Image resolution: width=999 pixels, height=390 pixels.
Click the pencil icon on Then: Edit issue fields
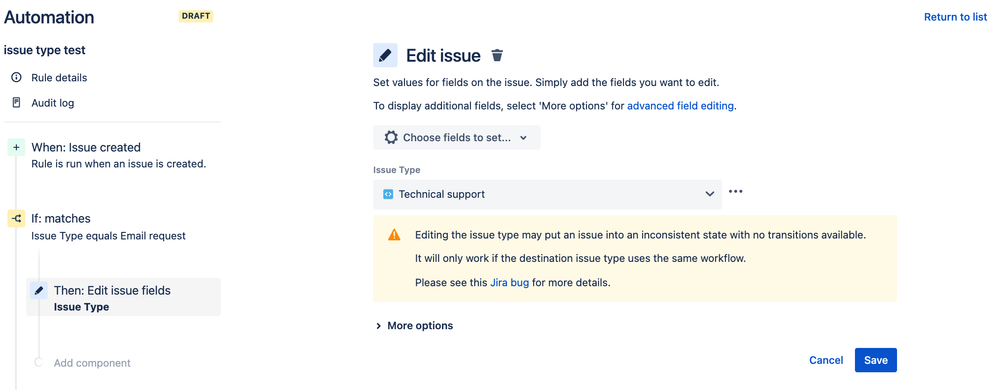point(39,291)
